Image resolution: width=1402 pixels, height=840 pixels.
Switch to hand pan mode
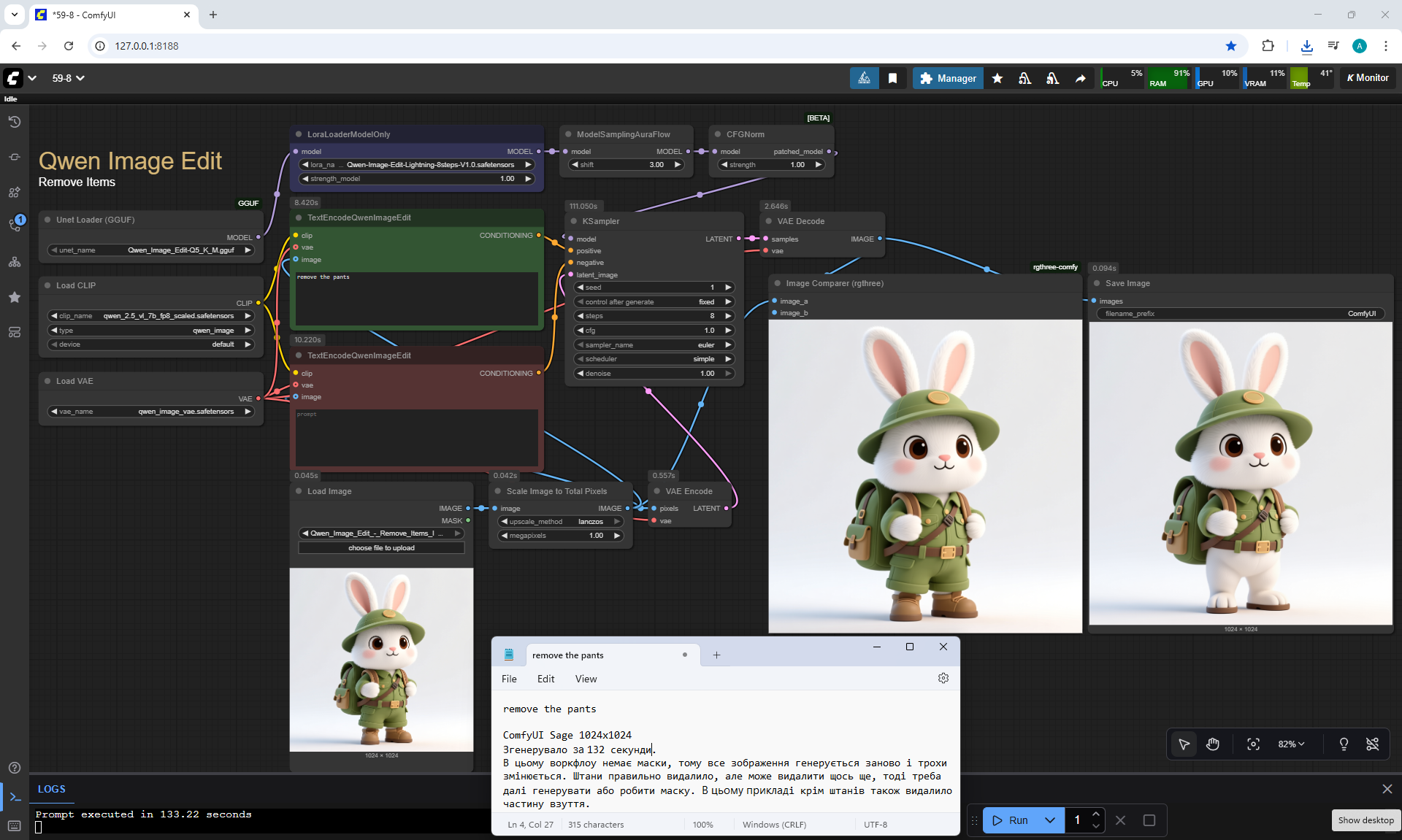pyautogui.click(x=1213, y=744)
